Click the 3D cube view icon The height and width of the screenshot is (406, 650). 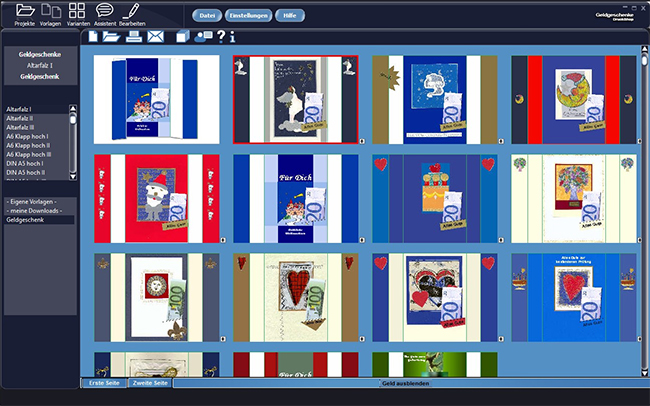coord(181,37)
